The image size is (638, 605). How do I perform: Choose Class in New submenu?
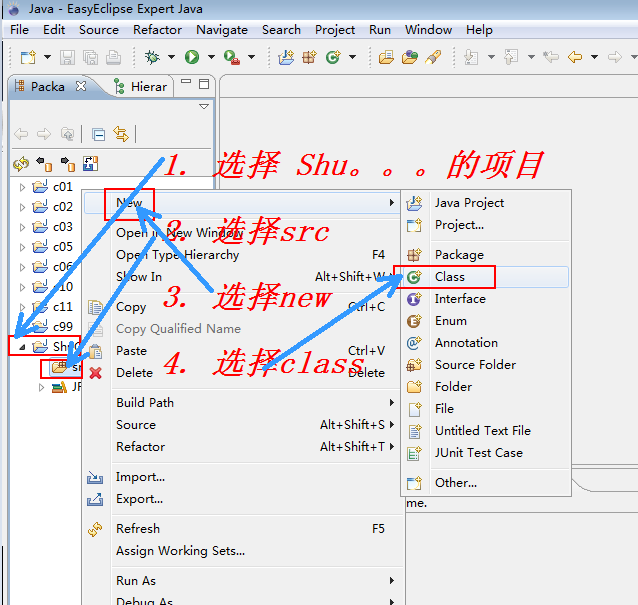pos(485,277)
